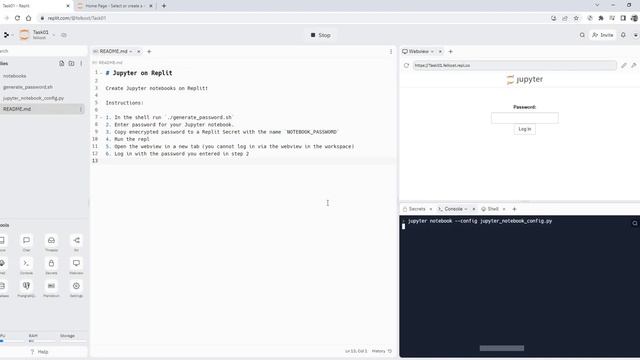
Task: Open the editor pane three-dot menu
Action: pyautogui.click(x=391, y=51)
